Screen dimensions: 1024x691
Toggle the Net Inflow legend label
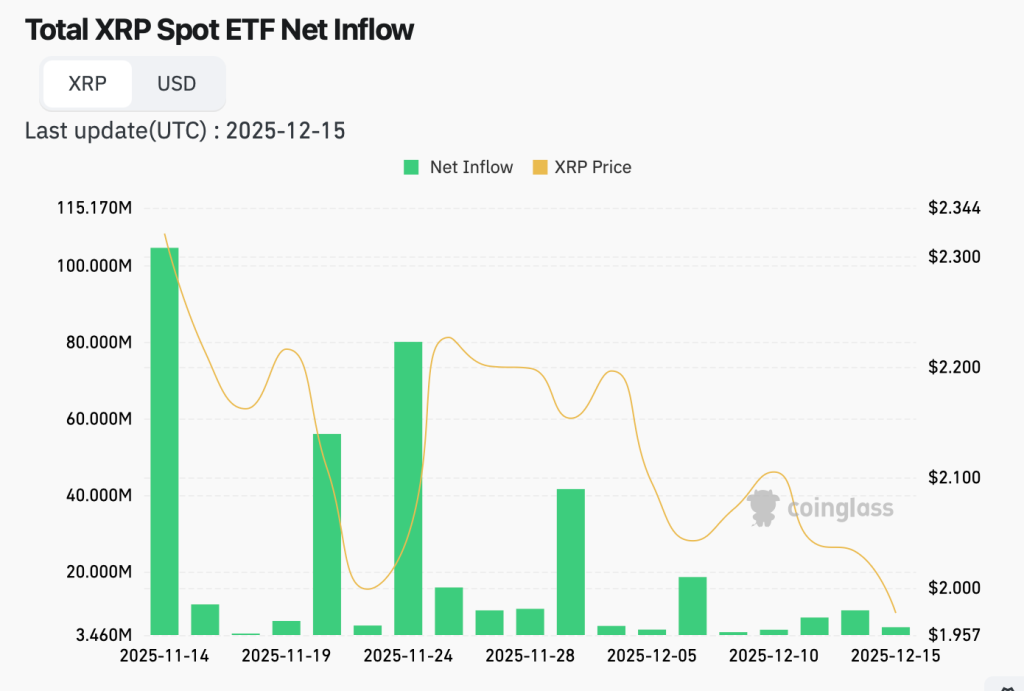click(x=471, y=167)
